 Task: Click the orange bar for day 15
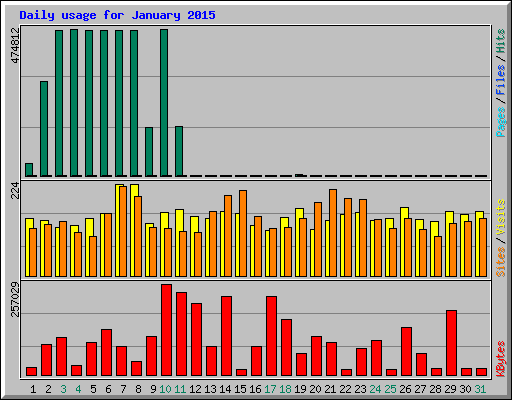(243, 233)
